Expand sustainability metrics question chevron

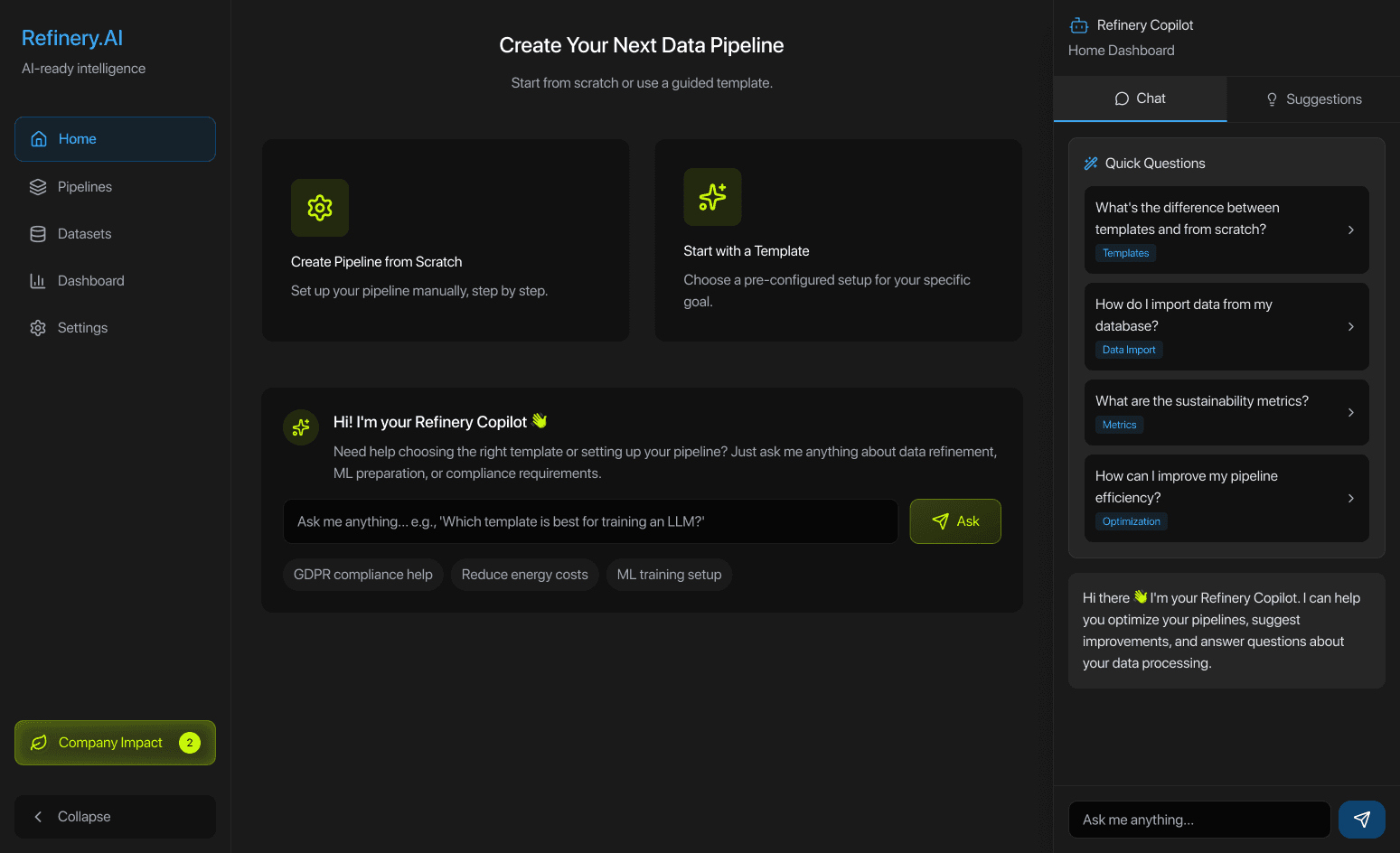pos(1351,413)
